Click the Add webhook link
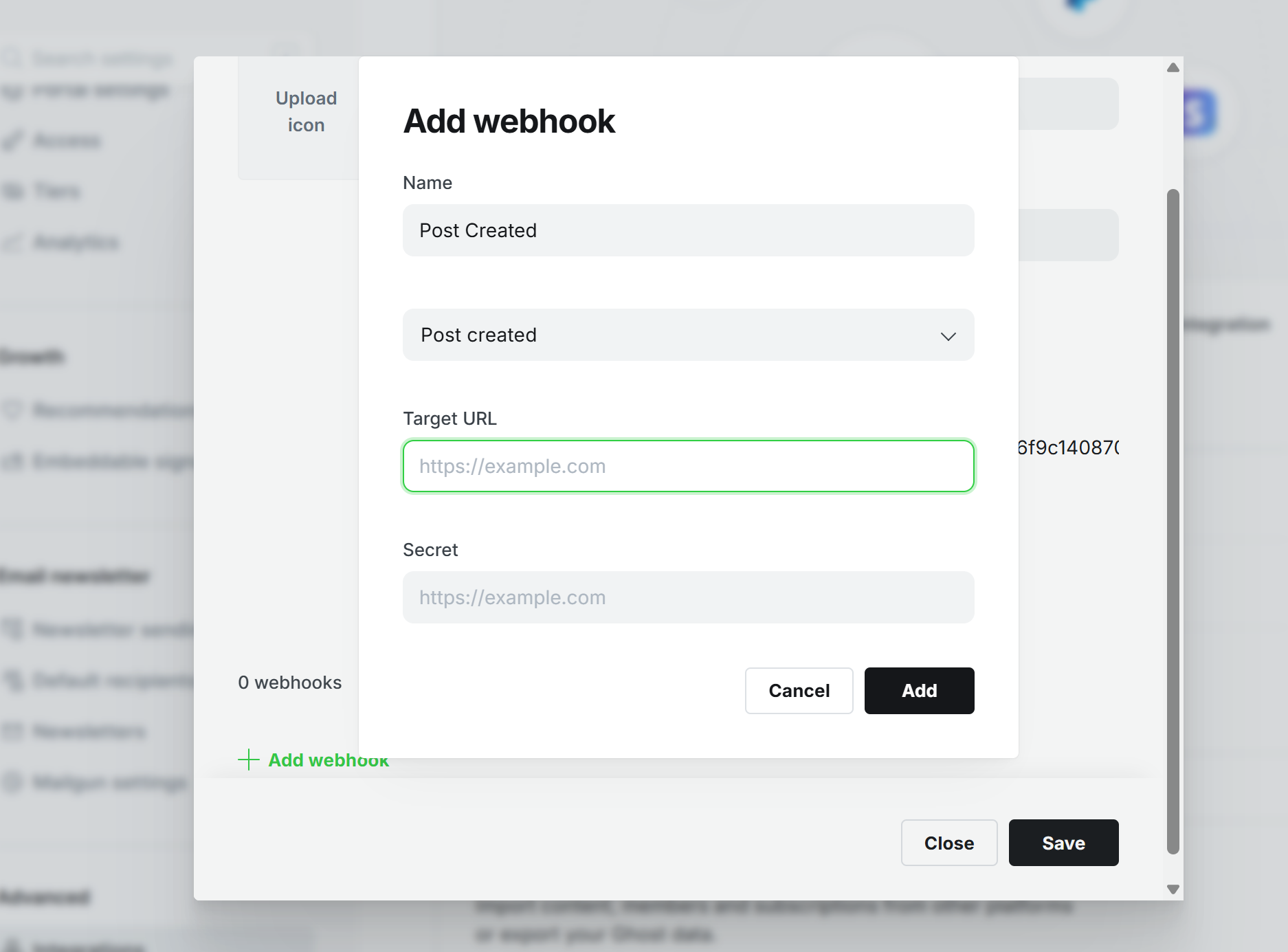This screenshot has height=952, width=1288. [x=328, y=760]
